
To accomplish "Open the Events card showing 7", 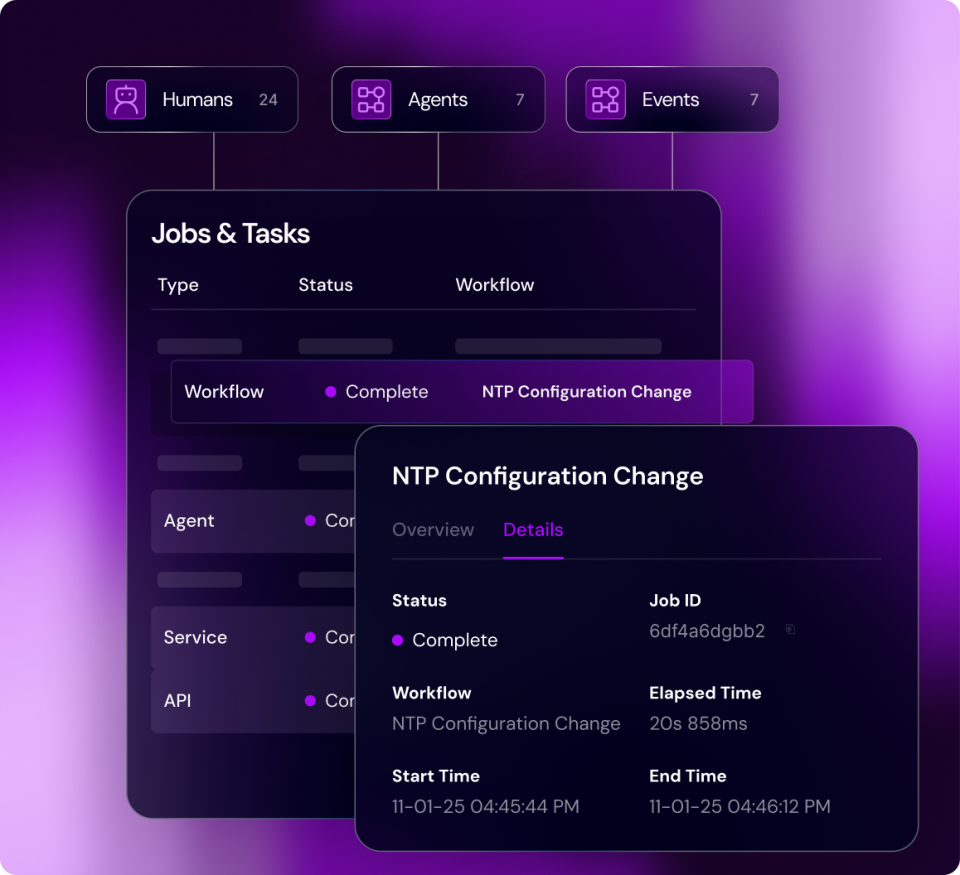I will pyautogui.click(x=672, y=99).
